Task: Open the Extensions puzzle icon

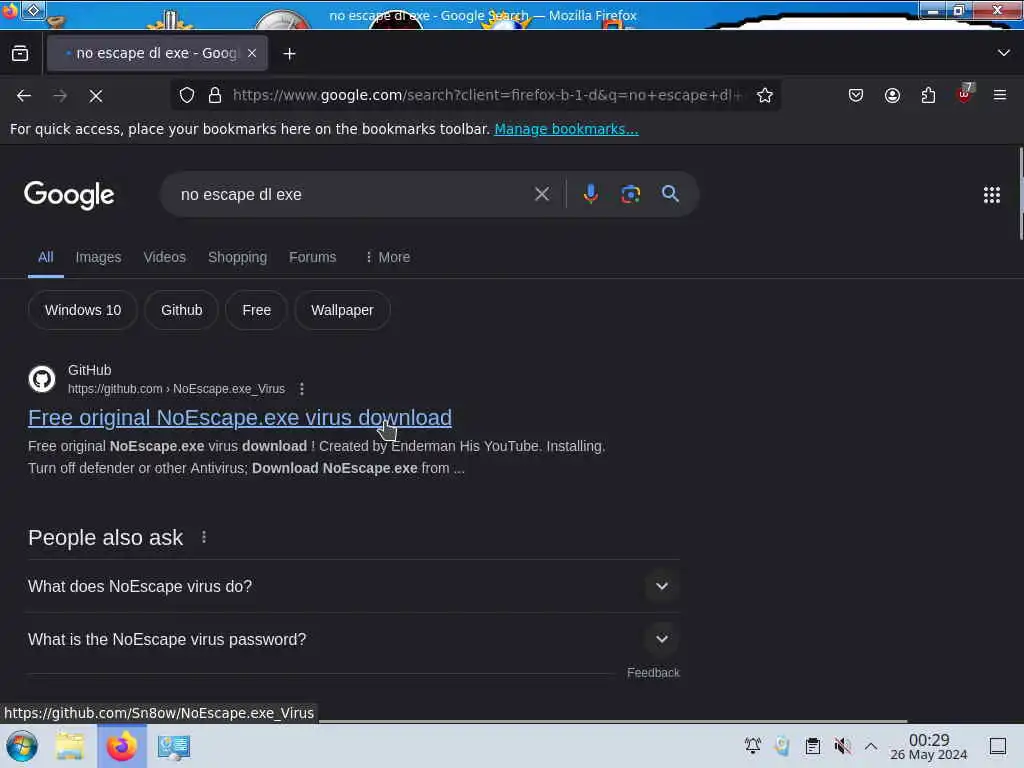Action: pyautogui.click(x=928, y=95)
